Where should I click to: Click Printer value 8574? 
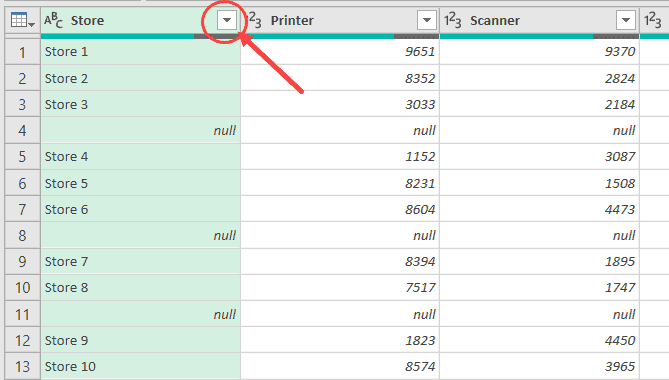[x=340, y=366]
